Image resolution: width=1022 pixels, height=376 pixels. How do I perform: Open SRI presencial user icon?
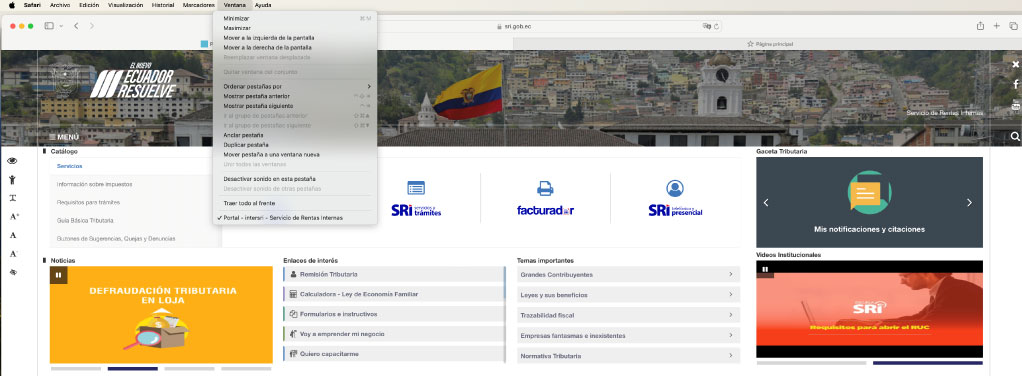pyautogui.click(x=675, y=188)
